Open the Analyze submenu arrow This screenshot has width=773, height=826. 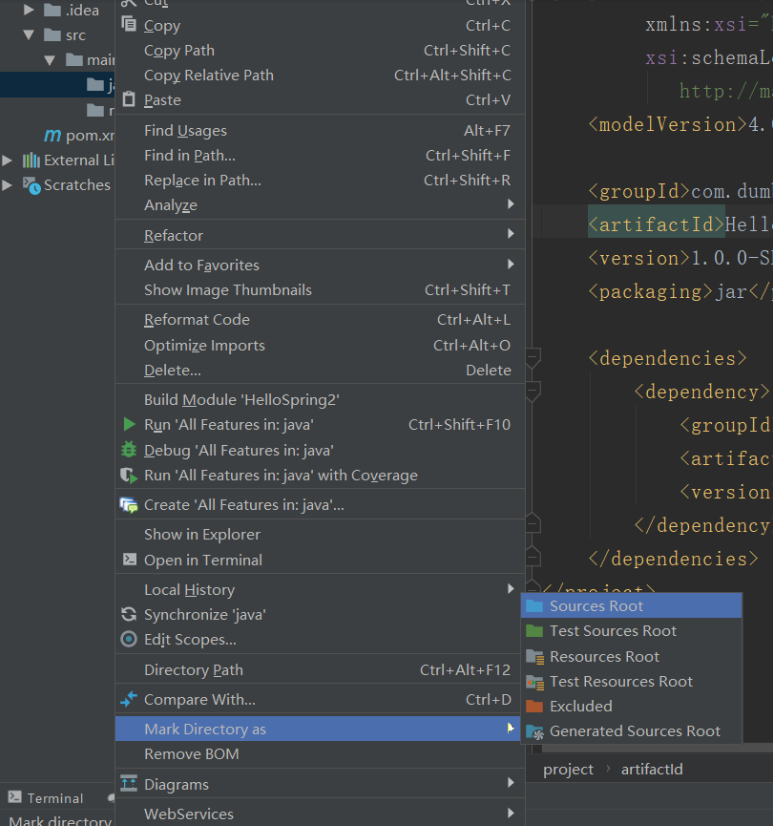pos(510,204)
